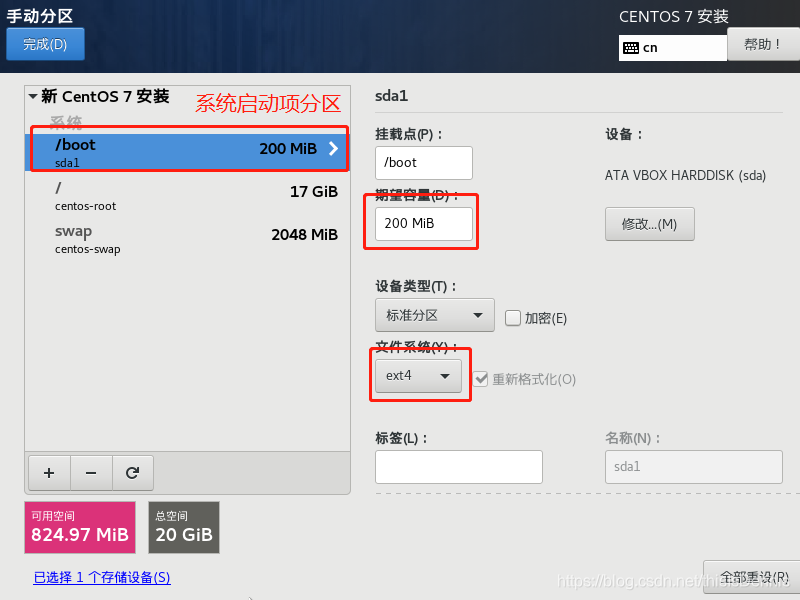This screenshot has width=800, height=600.
Task: Open the ext4 file system dropdown
Action: (420, 377)
